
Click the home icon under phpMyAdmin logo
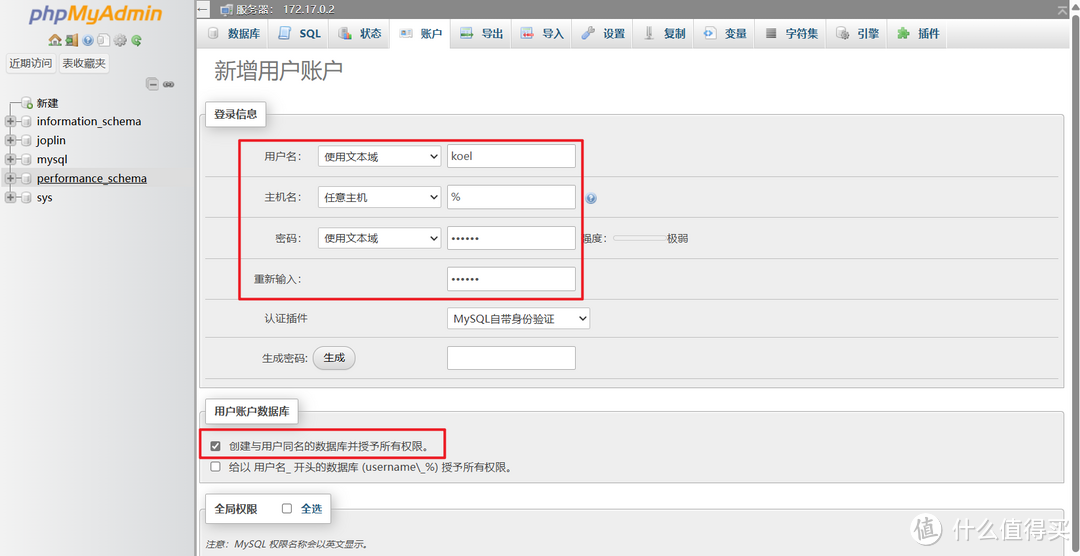55,40
